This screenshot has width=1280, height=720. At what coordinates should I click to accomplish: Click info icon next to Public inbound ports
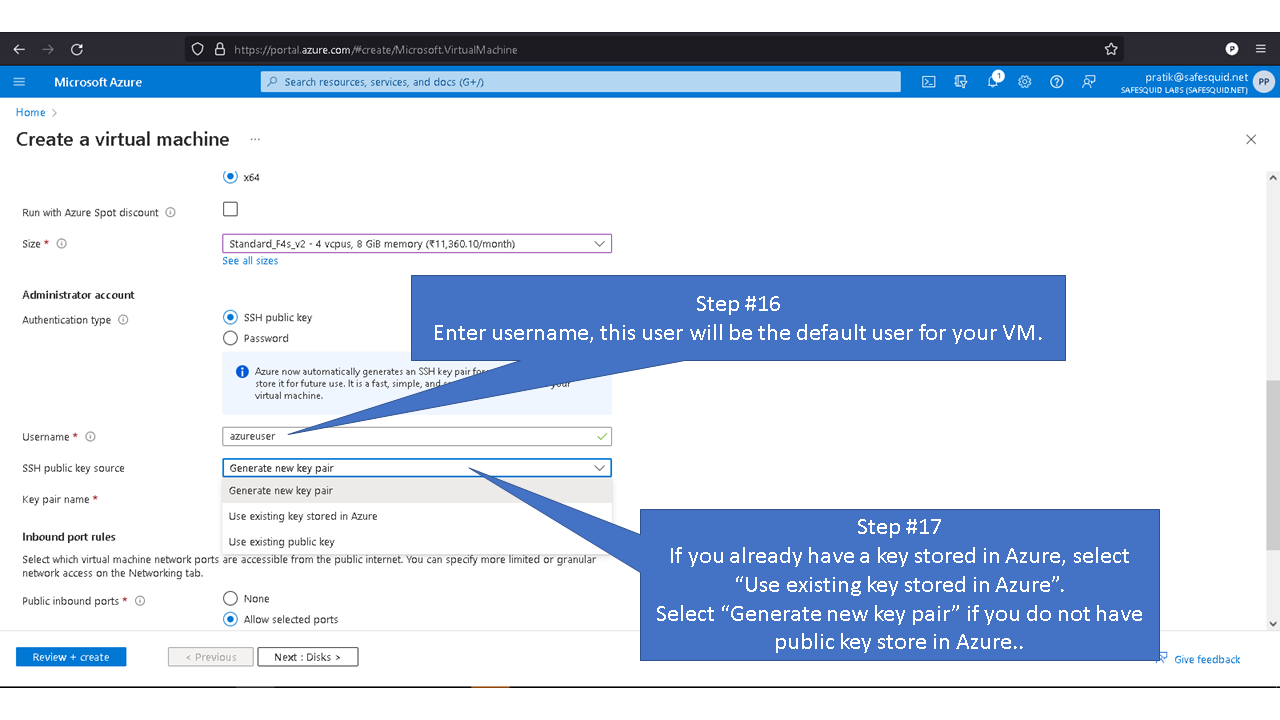coord(140,601)
